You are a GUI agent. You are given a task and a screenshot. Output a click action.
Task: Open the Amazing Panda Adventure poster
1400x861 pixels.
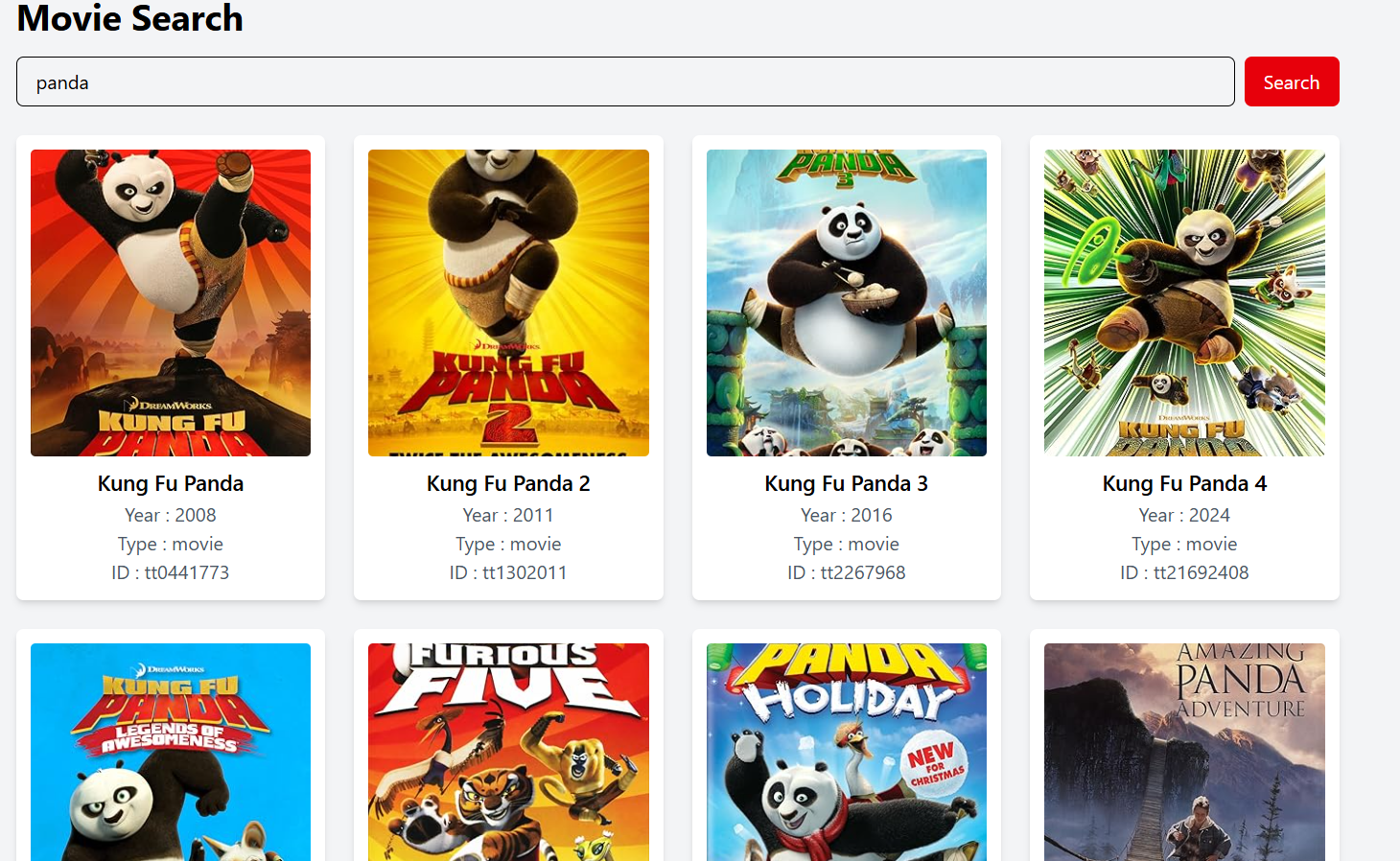[1184, 752]
